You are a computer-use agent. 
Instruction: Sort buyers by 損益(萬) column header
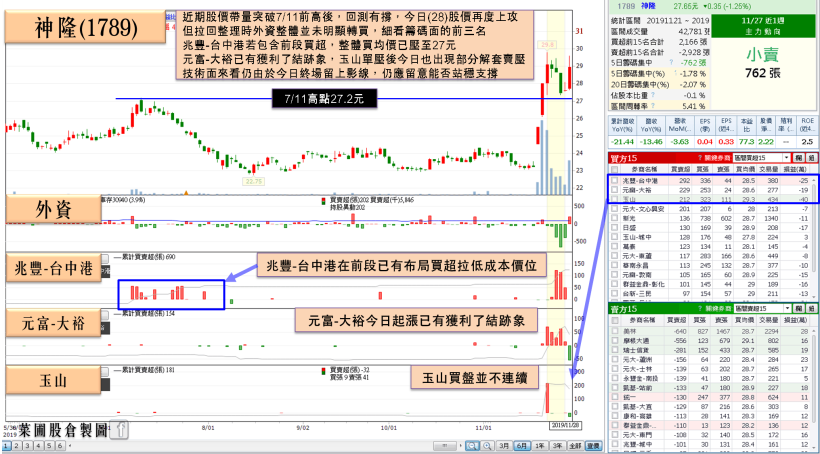(795, 170)
